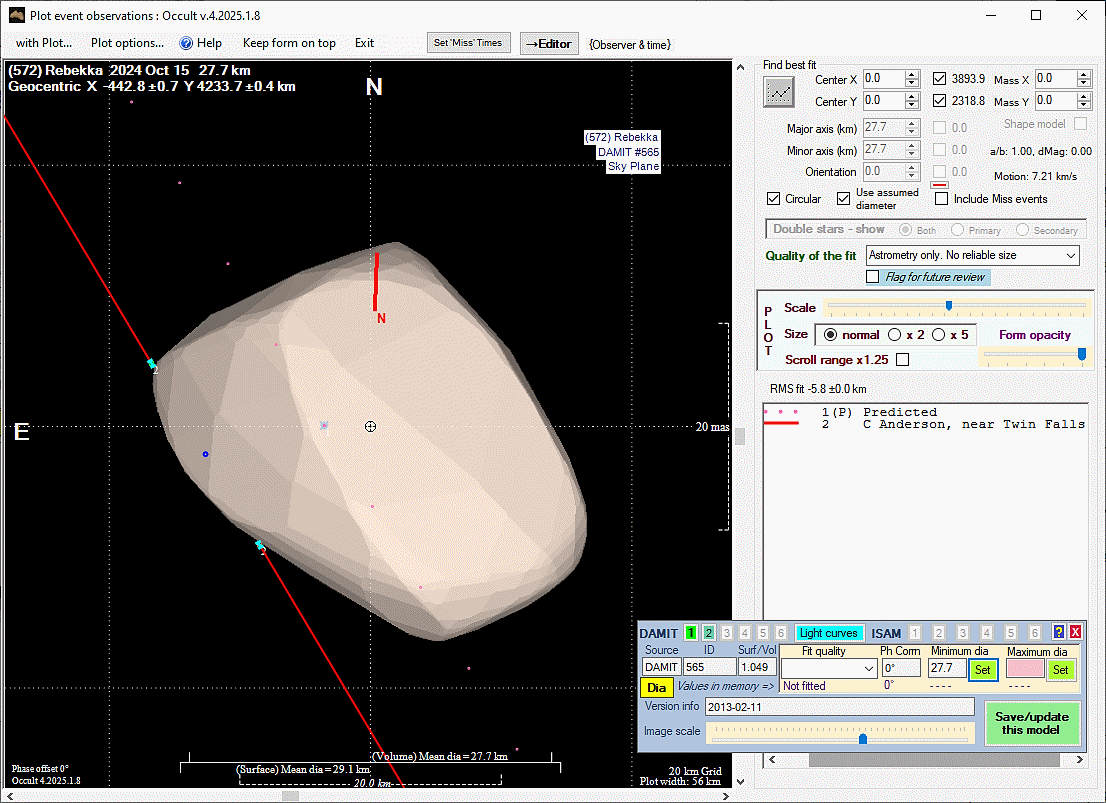The width and height of the screenshot is (1106, 803).
Task: Open the Plot options menu
Action: (127, 43)
